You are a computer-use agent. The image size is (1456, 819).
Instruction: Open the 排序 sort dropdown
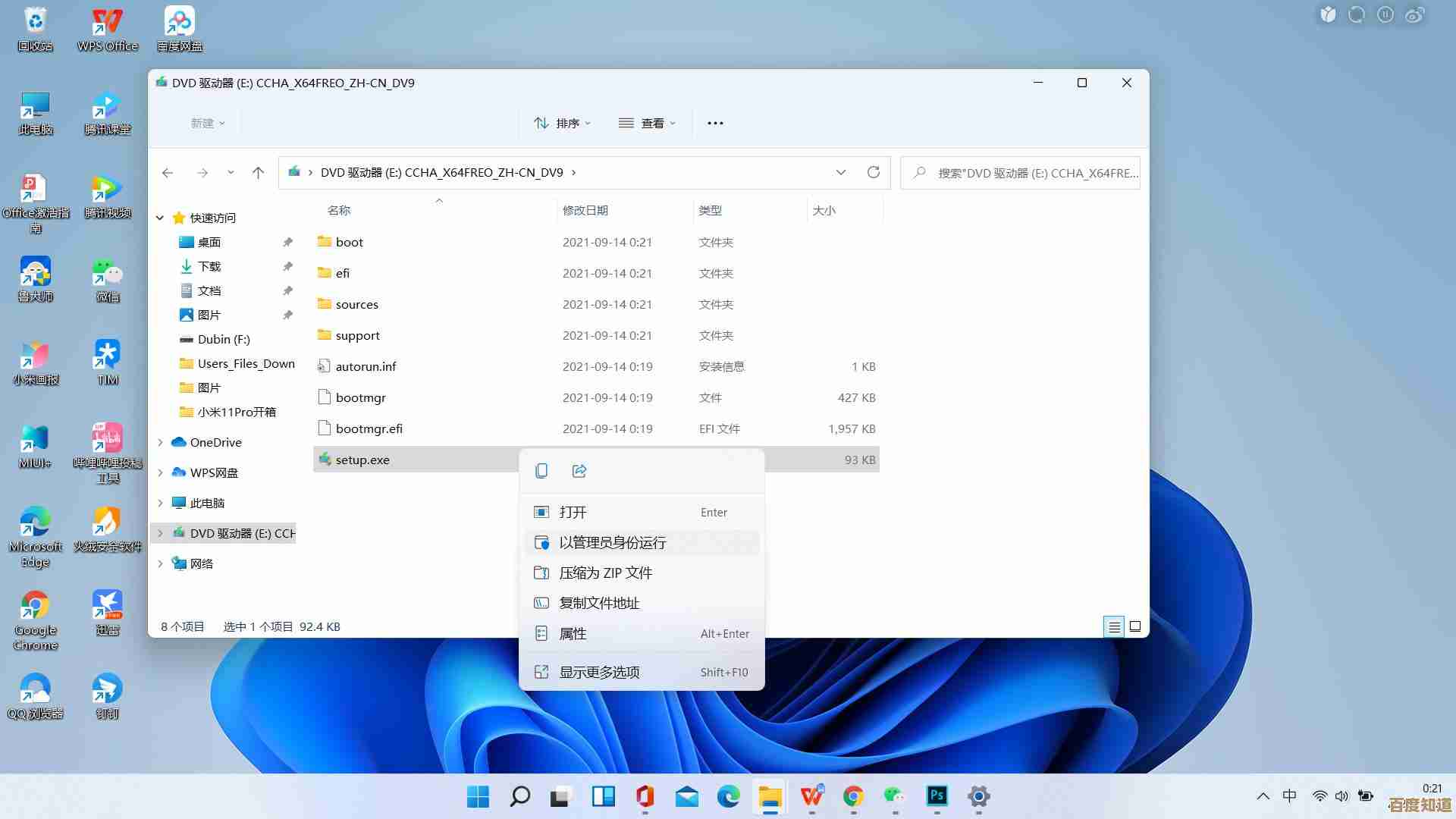click(563, 123)
